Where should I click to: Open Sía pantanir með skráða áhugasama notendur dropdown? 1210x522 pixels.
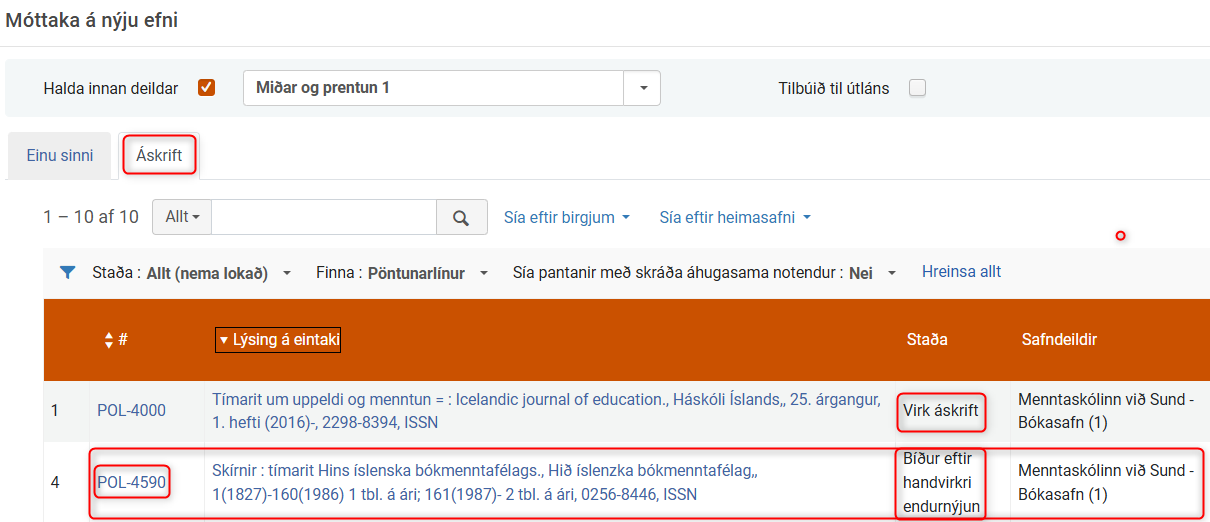tap(705, 273)
